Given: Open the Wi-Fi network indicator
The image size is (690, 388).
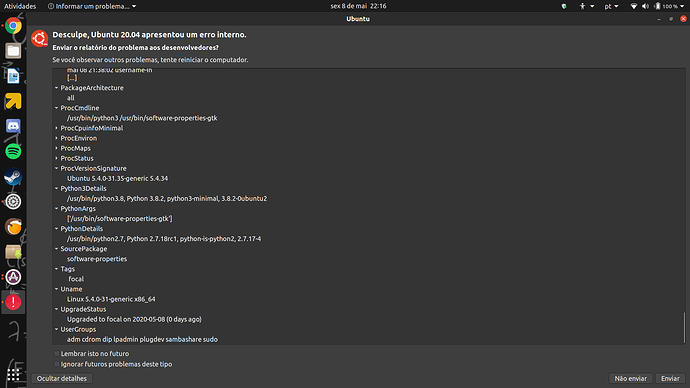Looking at the screenshot, I should pos(634,6).
